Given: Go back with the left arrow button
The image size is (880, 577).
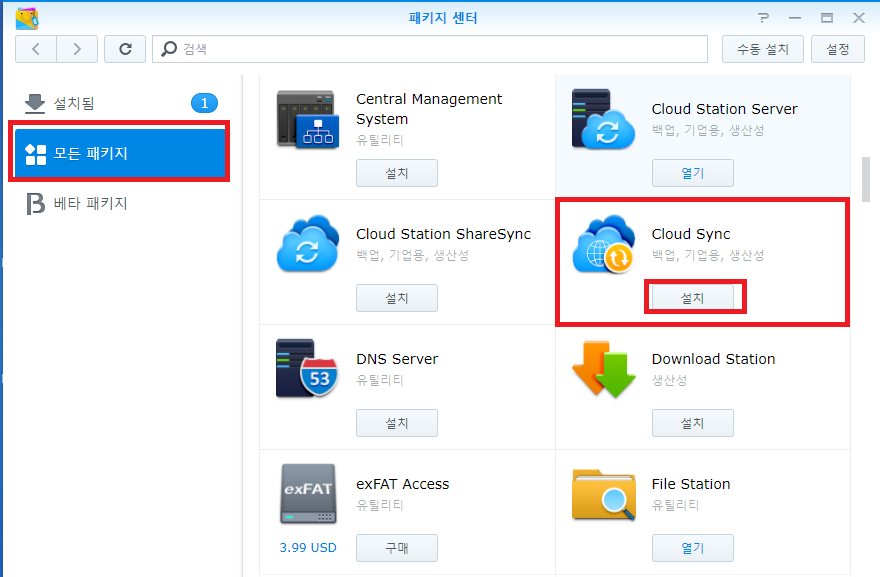Looking at the screenshot, I should coord(36,49).
